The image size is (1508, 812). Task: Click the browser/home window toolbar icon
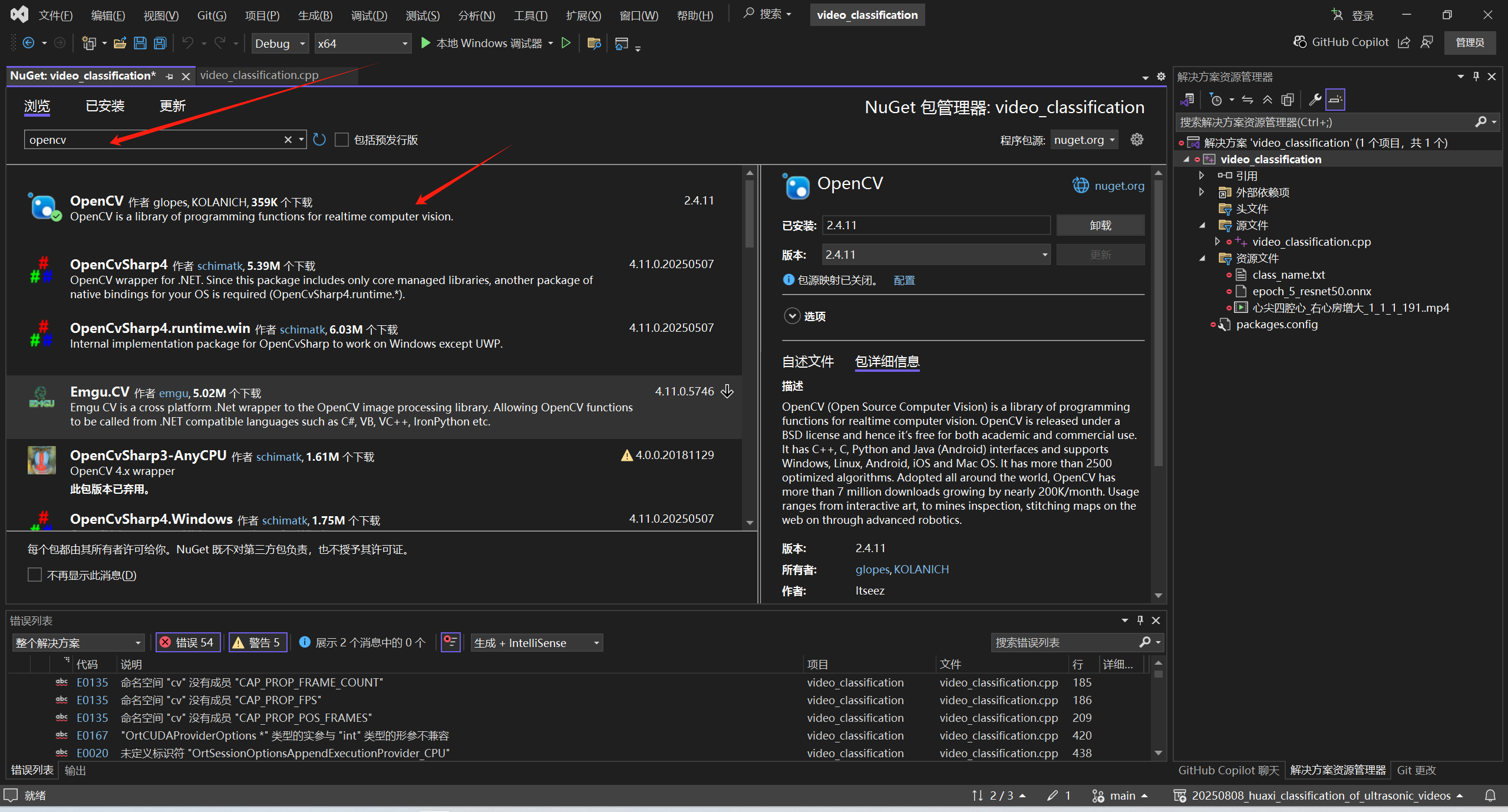622,43
